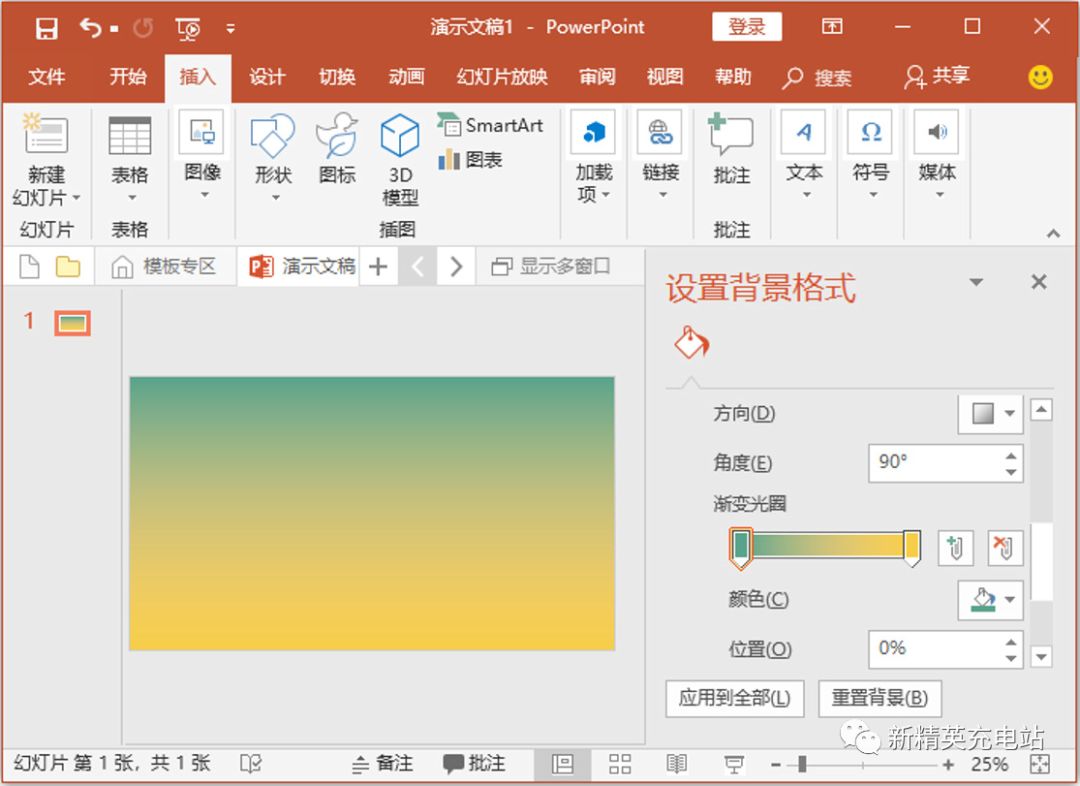This screenshot has width=1080, height=786.
Task: Select the yellow gradient stop on slider
Action: (x=911, y=547)
